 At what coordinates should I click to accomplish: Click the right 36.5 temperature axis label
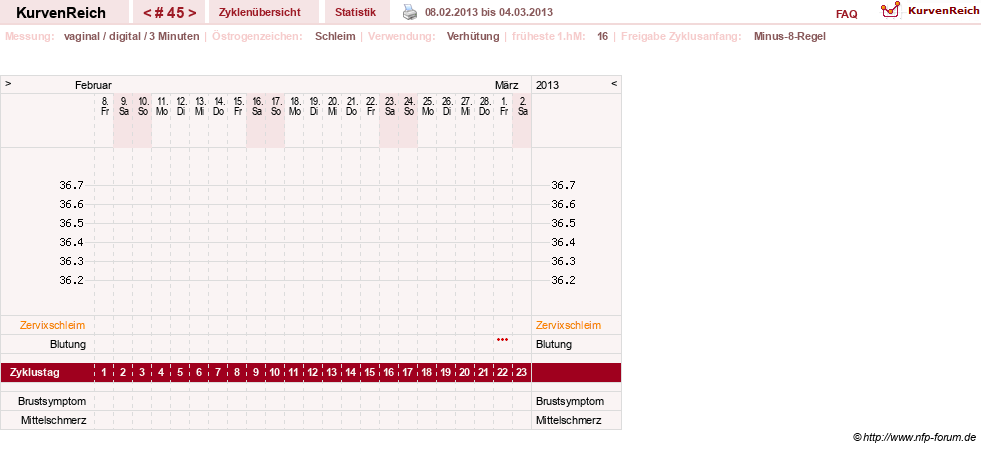click(x=563, y=223)
